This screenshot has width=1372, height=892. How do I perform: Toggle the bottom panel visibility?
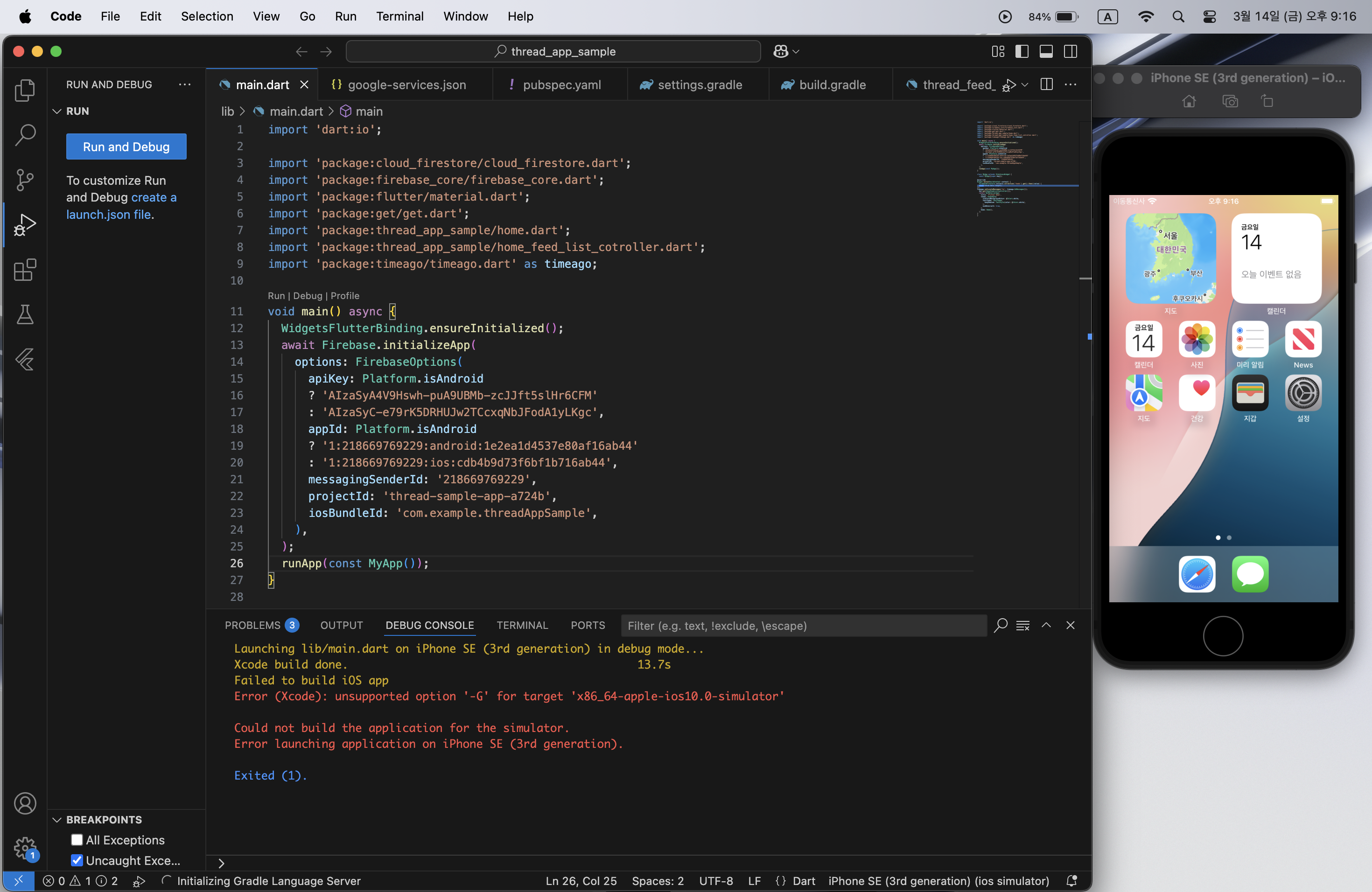tap(1046, 52)
